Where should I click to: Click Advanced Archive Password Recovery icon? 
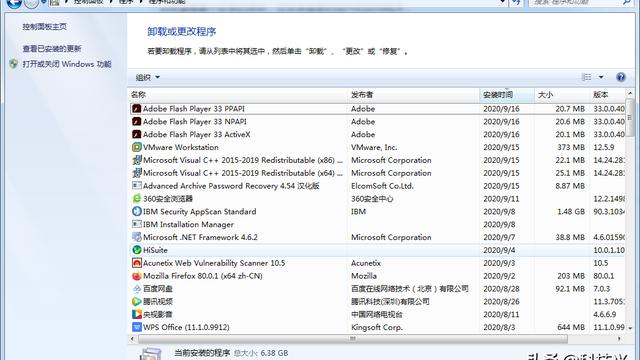[x=136, y=186]
